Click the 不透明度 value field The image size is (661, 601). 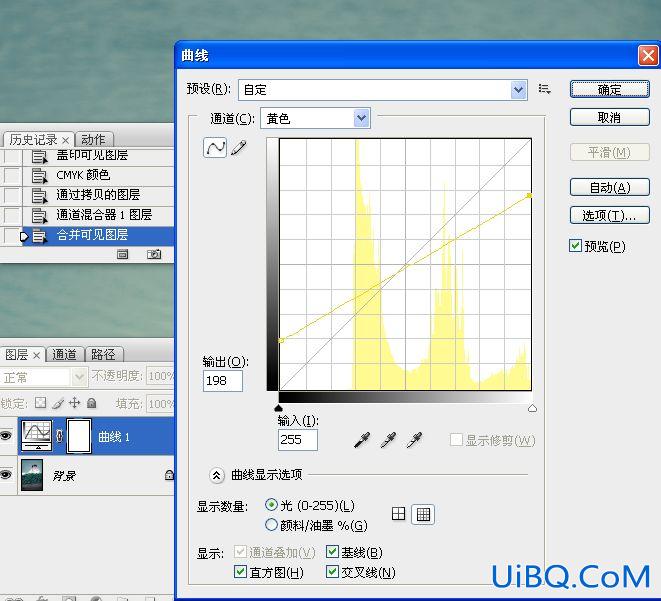coord(160,376)
